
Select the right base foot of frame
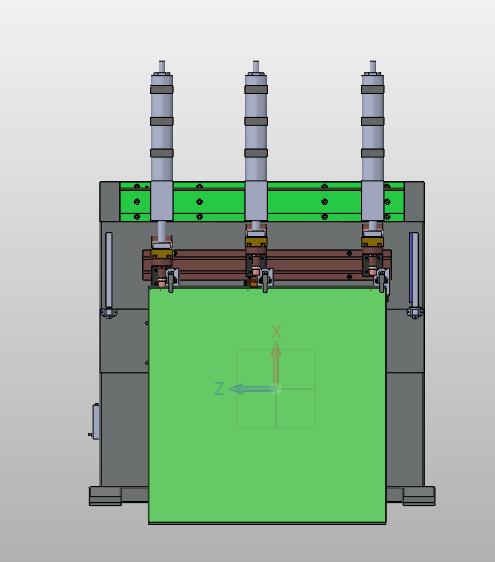click(419, 496)
